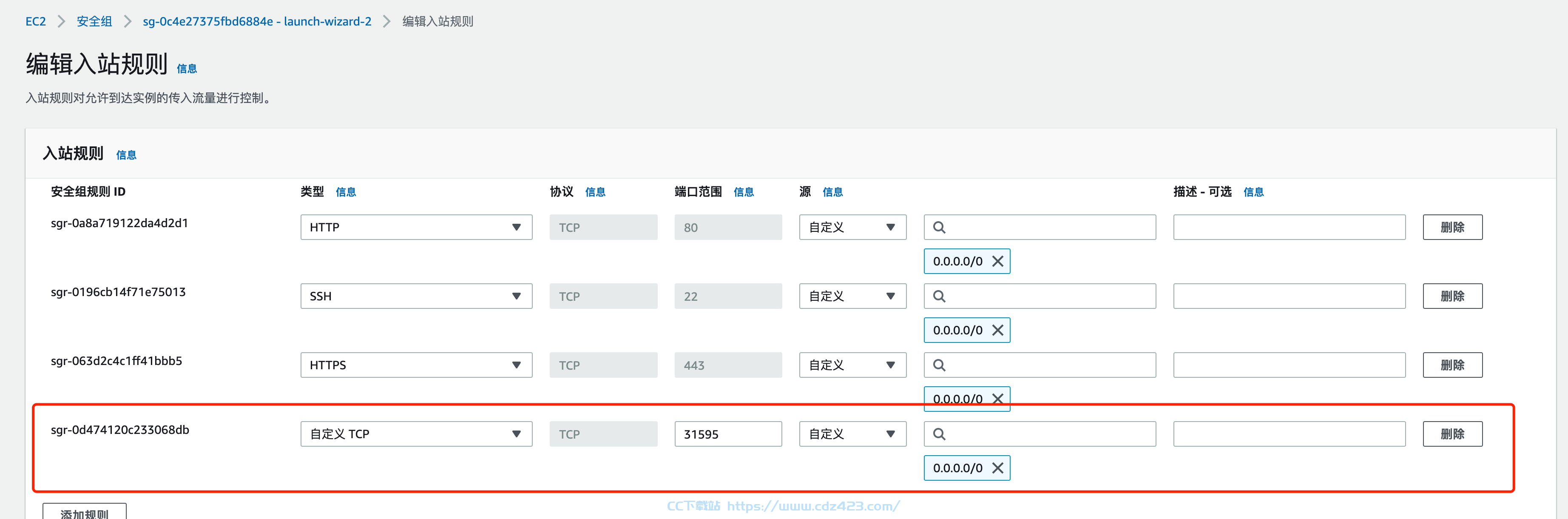Click source search field in SSH row

tap(1040, 296)
